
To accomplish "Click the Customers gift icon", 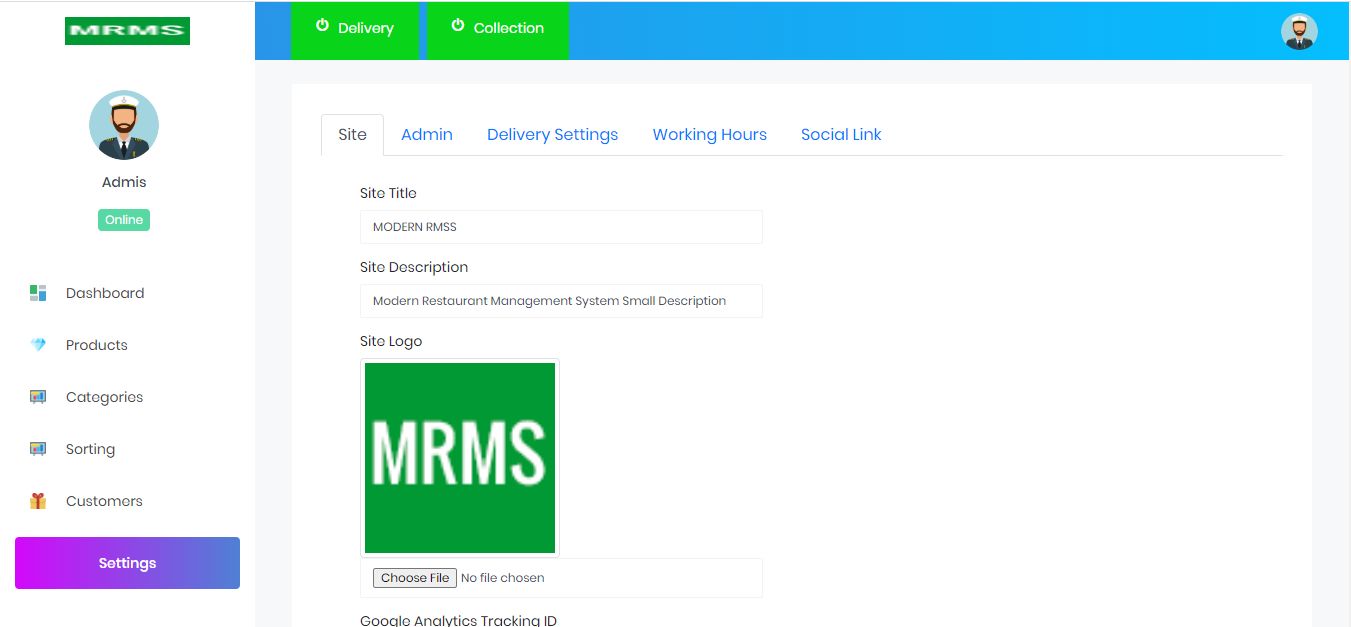I will pos(38,501).
